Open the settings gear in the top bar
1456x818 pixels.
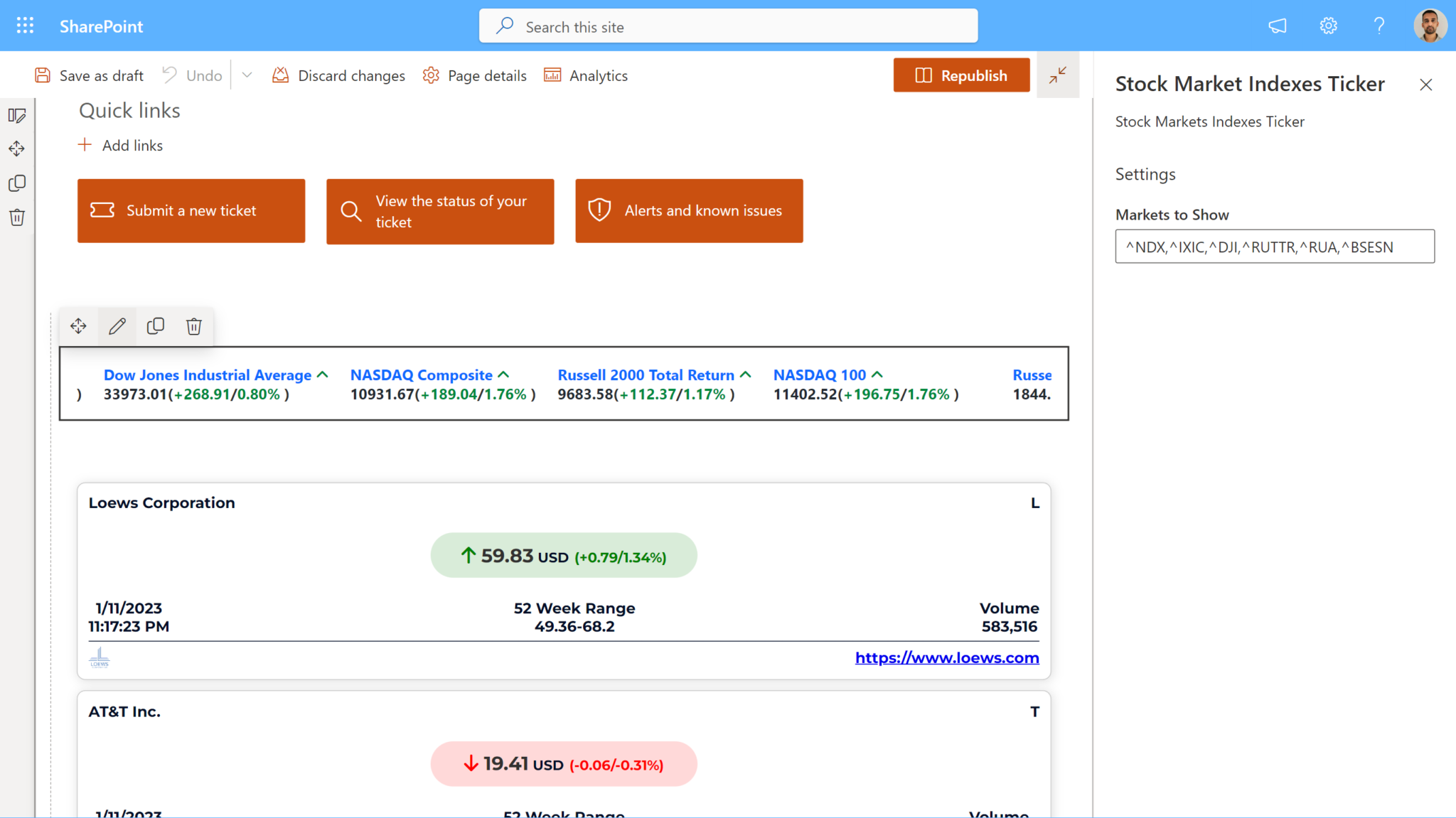point(1328,26)
